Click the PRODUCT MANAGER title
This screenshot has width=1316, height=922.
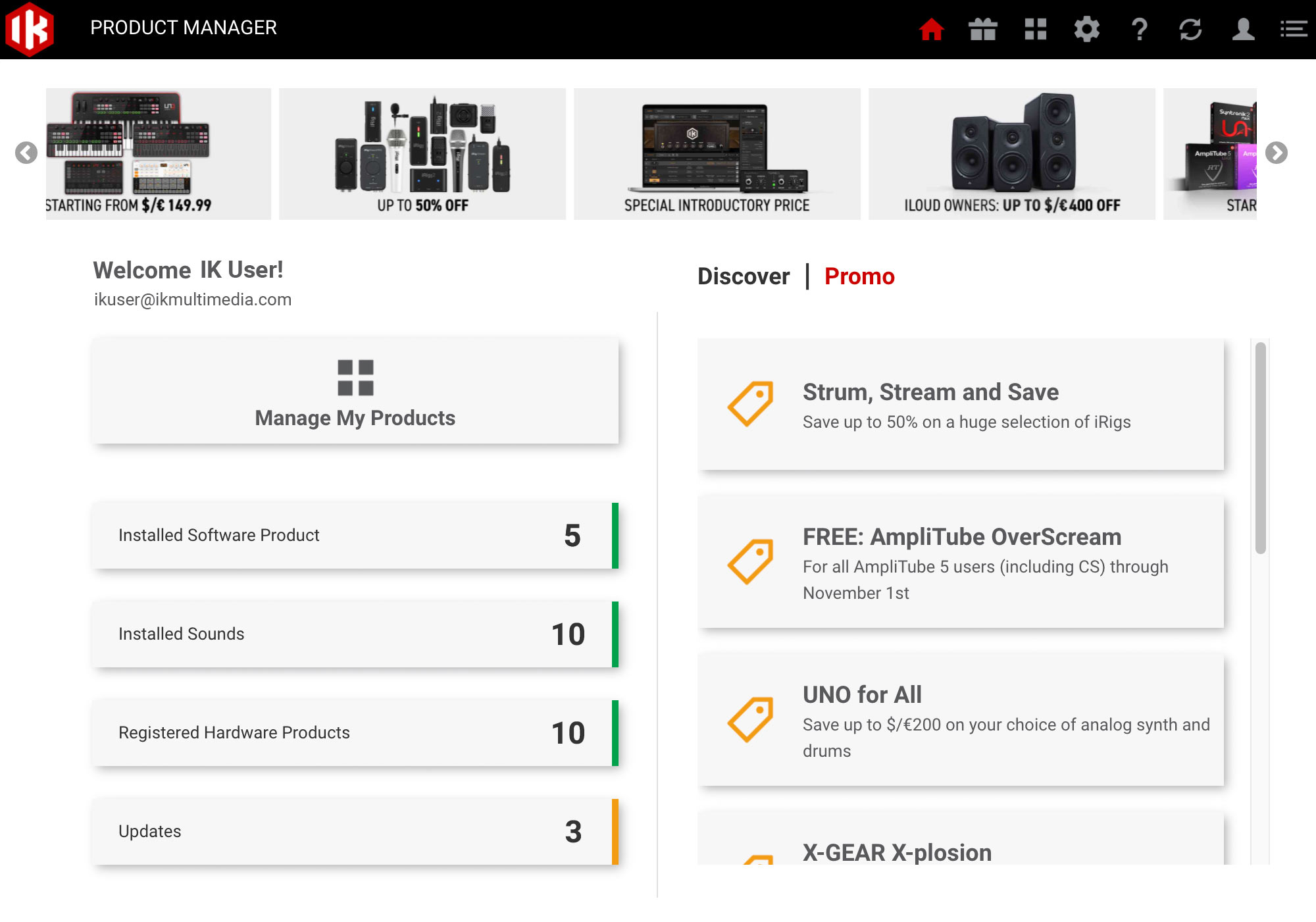[184, 28]
